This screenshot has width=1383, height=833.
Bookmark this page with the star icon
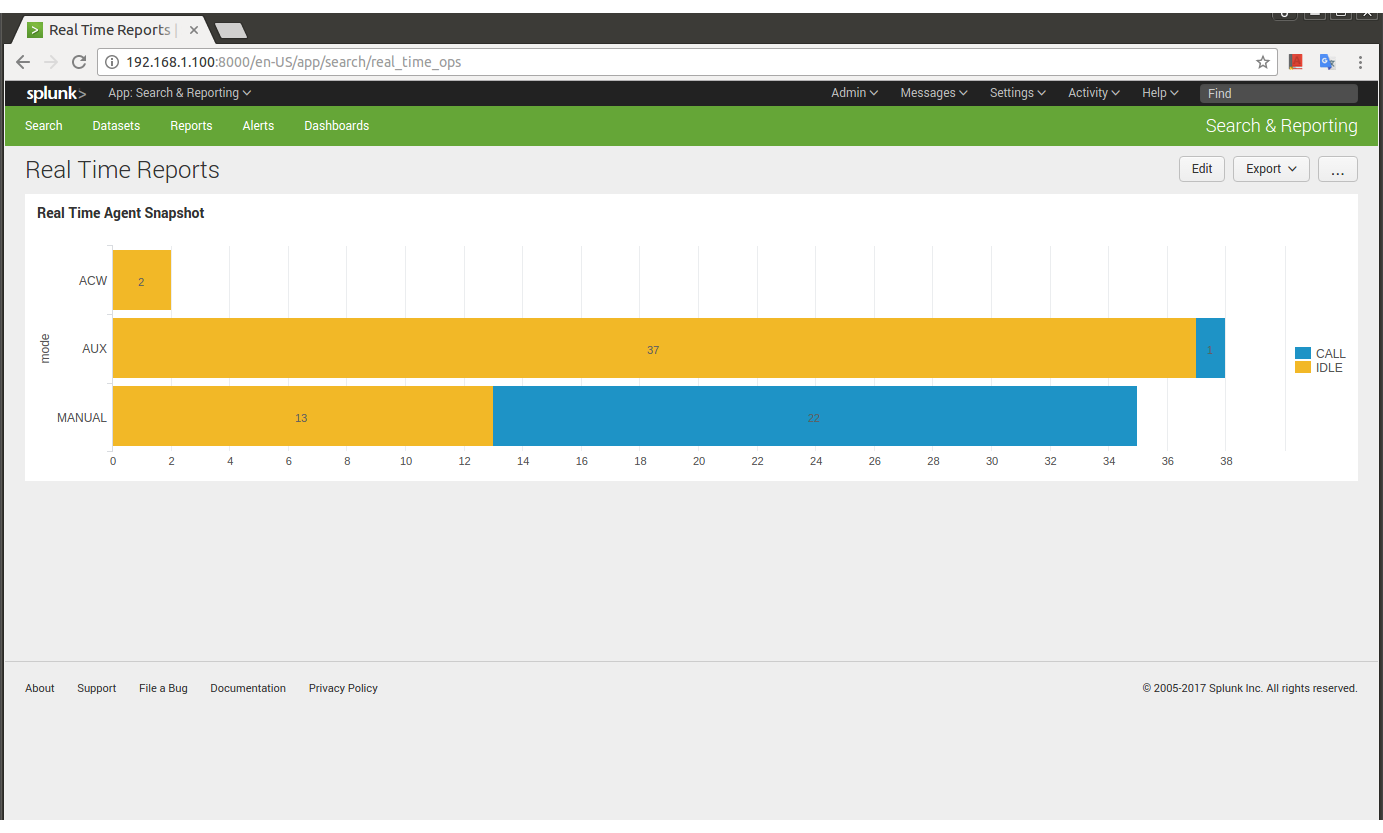pyautogui.click(x=1263, y=62)
